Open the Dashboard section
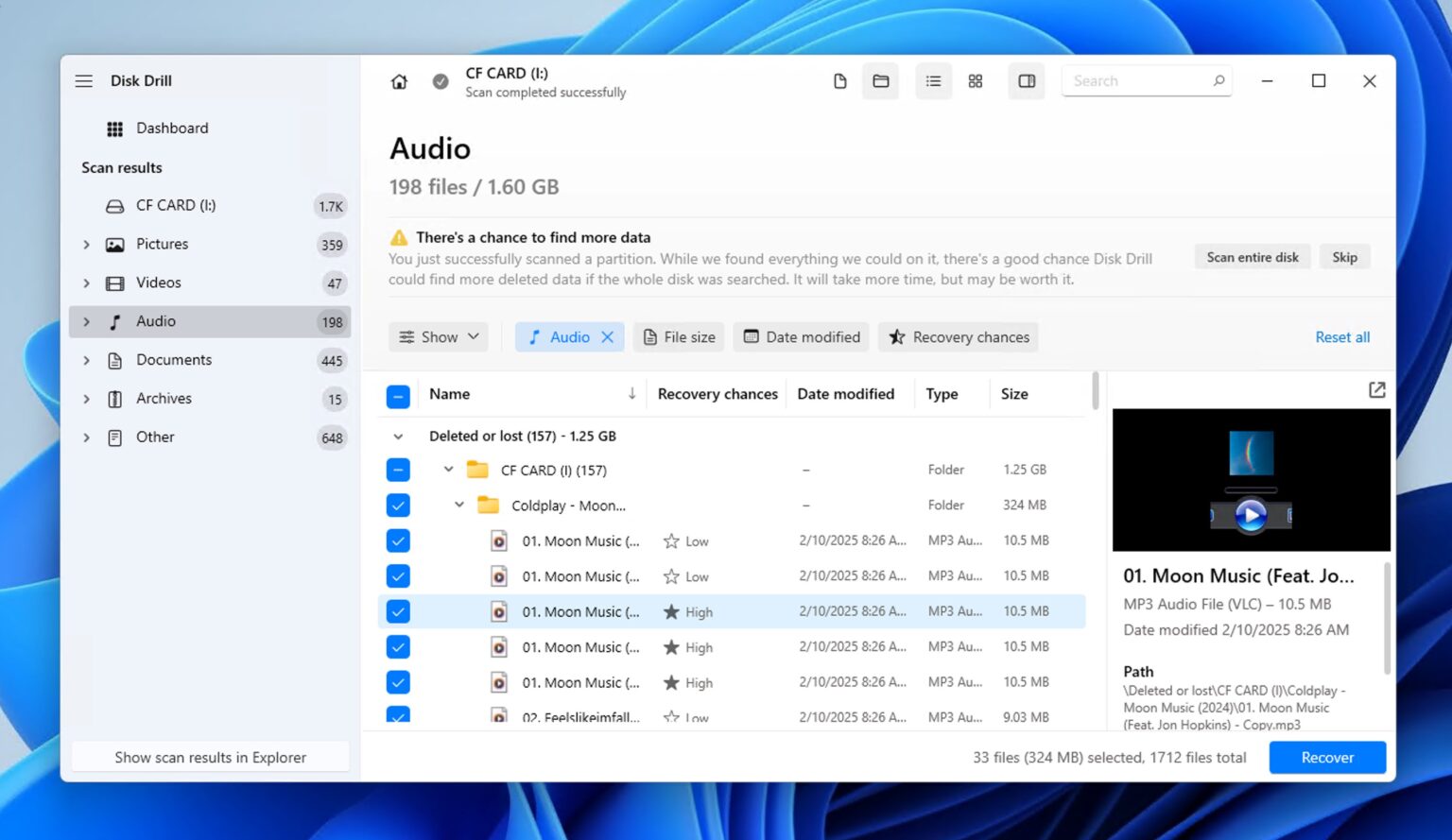This screenshot has height=840, width=1452. [x=172, y=128]
